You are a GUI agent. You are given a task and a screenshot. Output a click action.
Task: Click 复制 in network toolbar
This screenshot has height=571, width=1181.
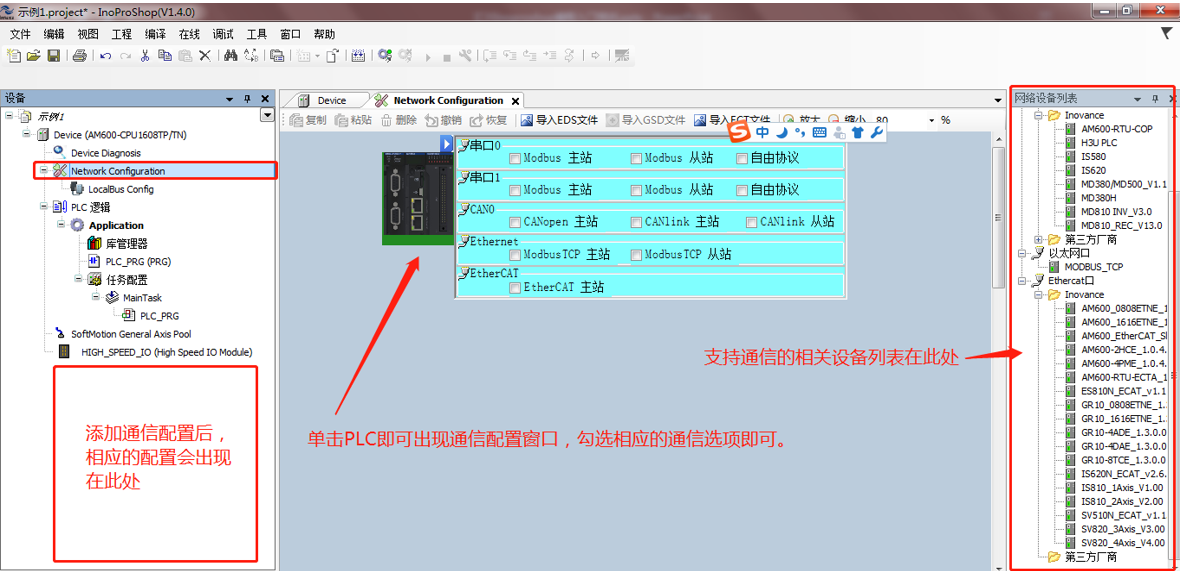coord(308,120)
